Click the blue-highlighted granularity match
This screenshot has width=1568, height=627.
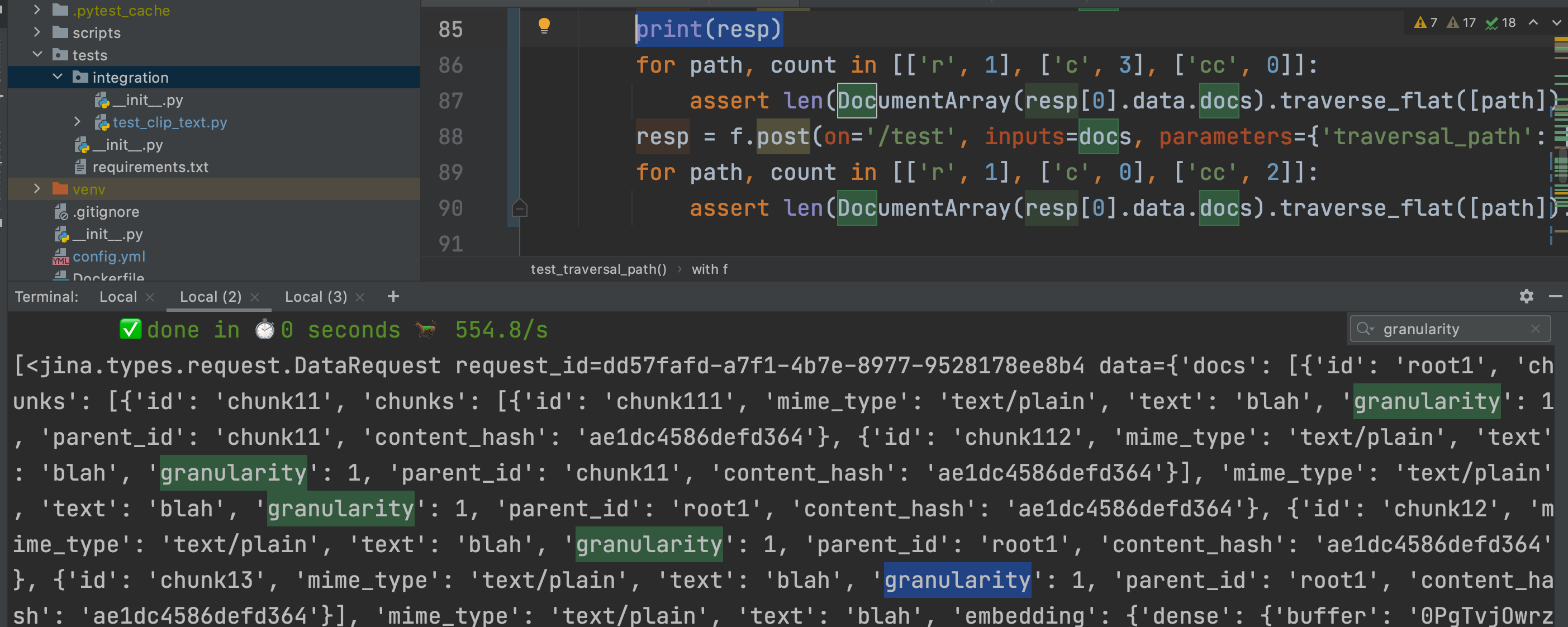tap(957, 580)
